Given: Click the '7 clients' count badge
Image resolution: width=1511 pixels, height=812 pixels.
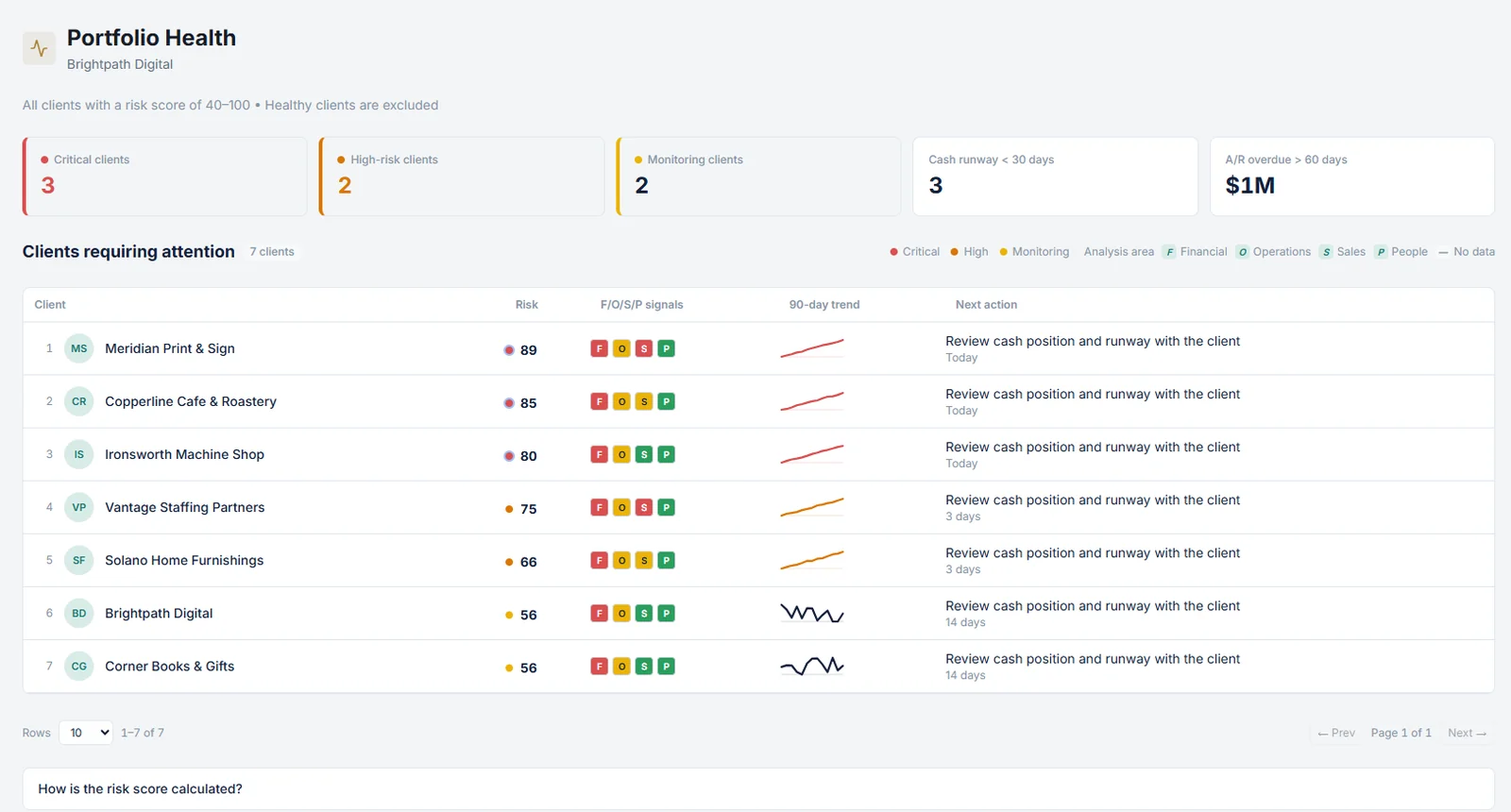Looking at the screenshot, I should click(272, 252).
